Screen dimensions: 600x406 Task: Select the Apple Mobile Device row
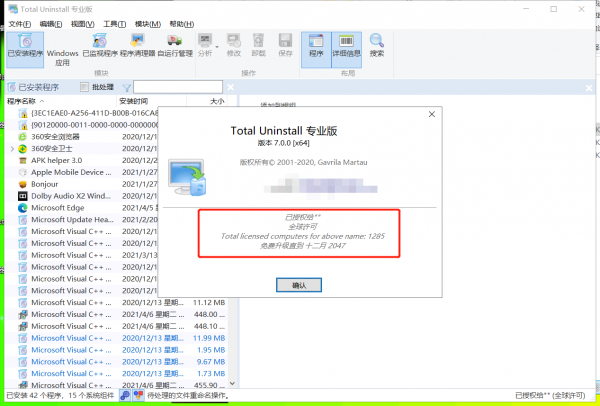[82, 172]
